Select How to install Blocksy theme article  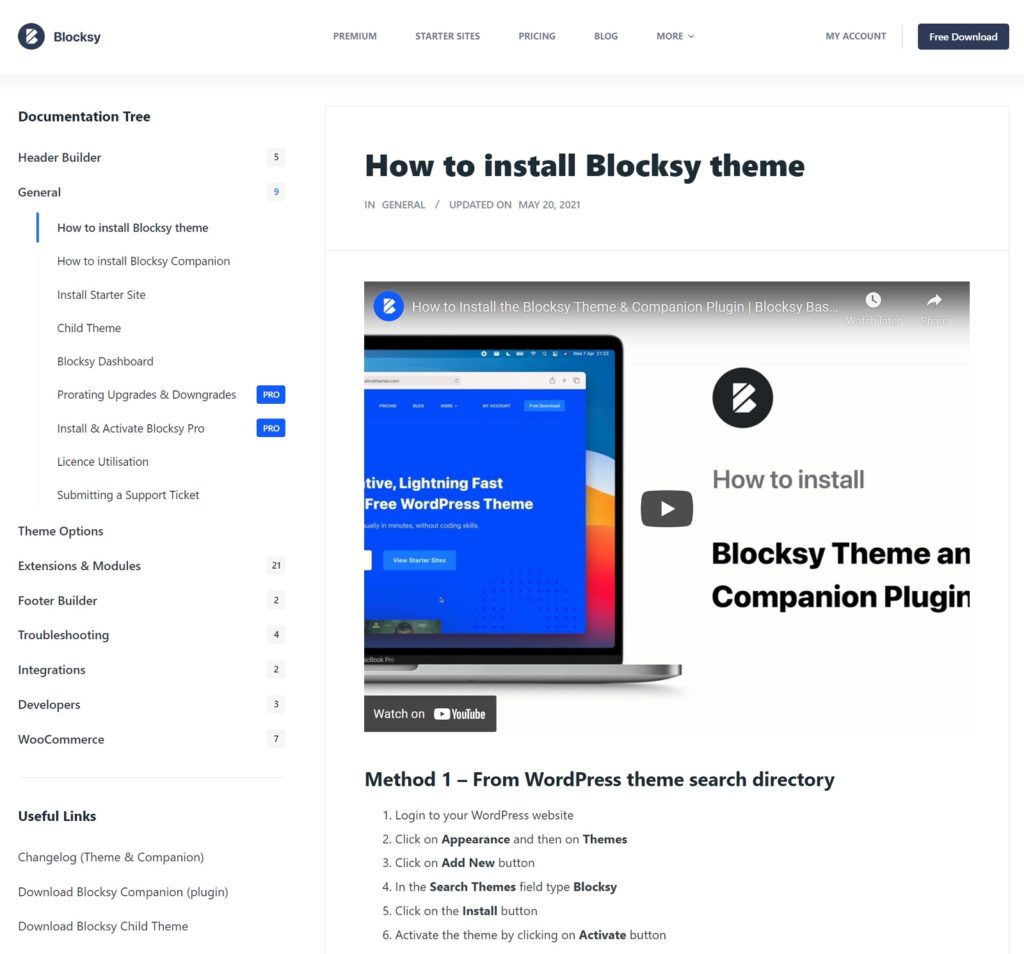tap(133, 227)
